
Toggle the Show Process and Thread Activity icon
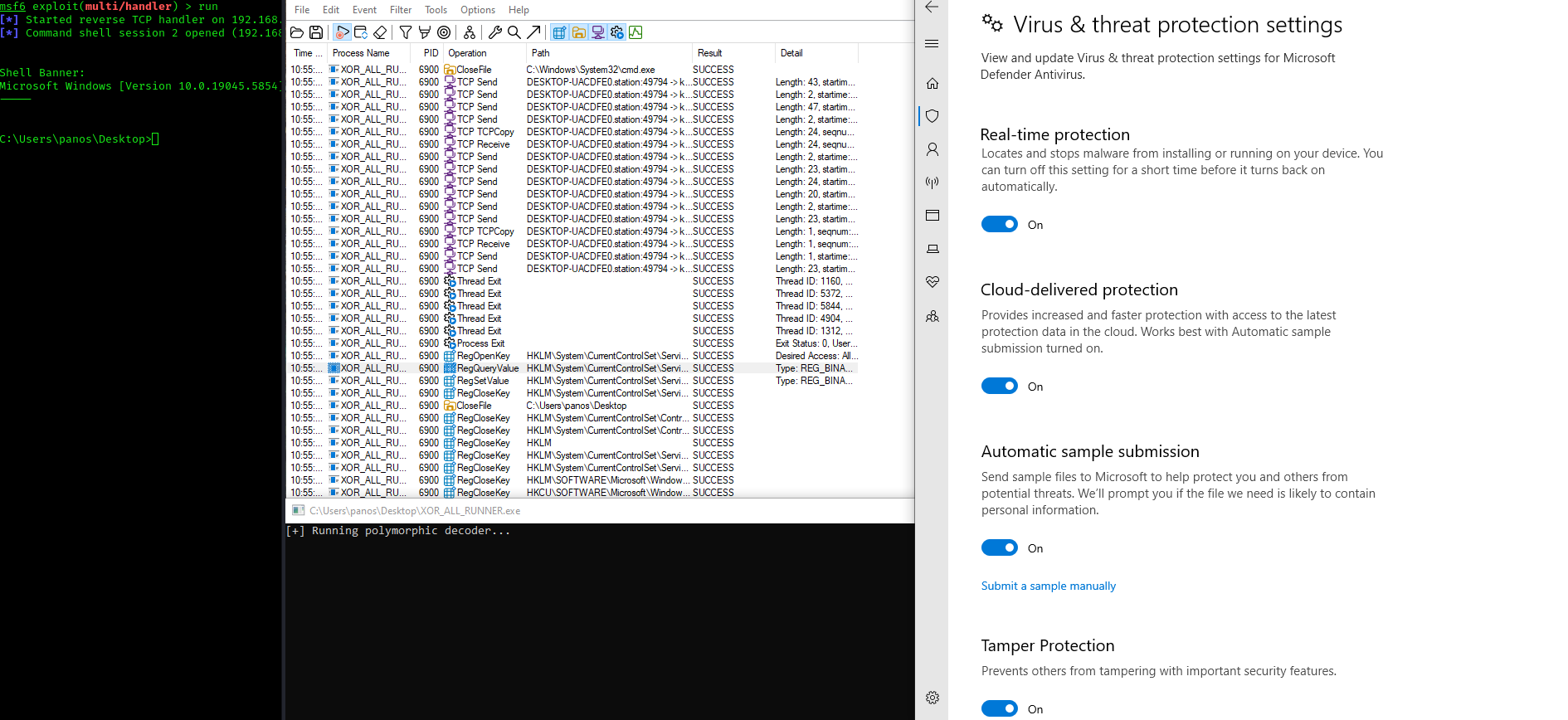tap(616, 32)
